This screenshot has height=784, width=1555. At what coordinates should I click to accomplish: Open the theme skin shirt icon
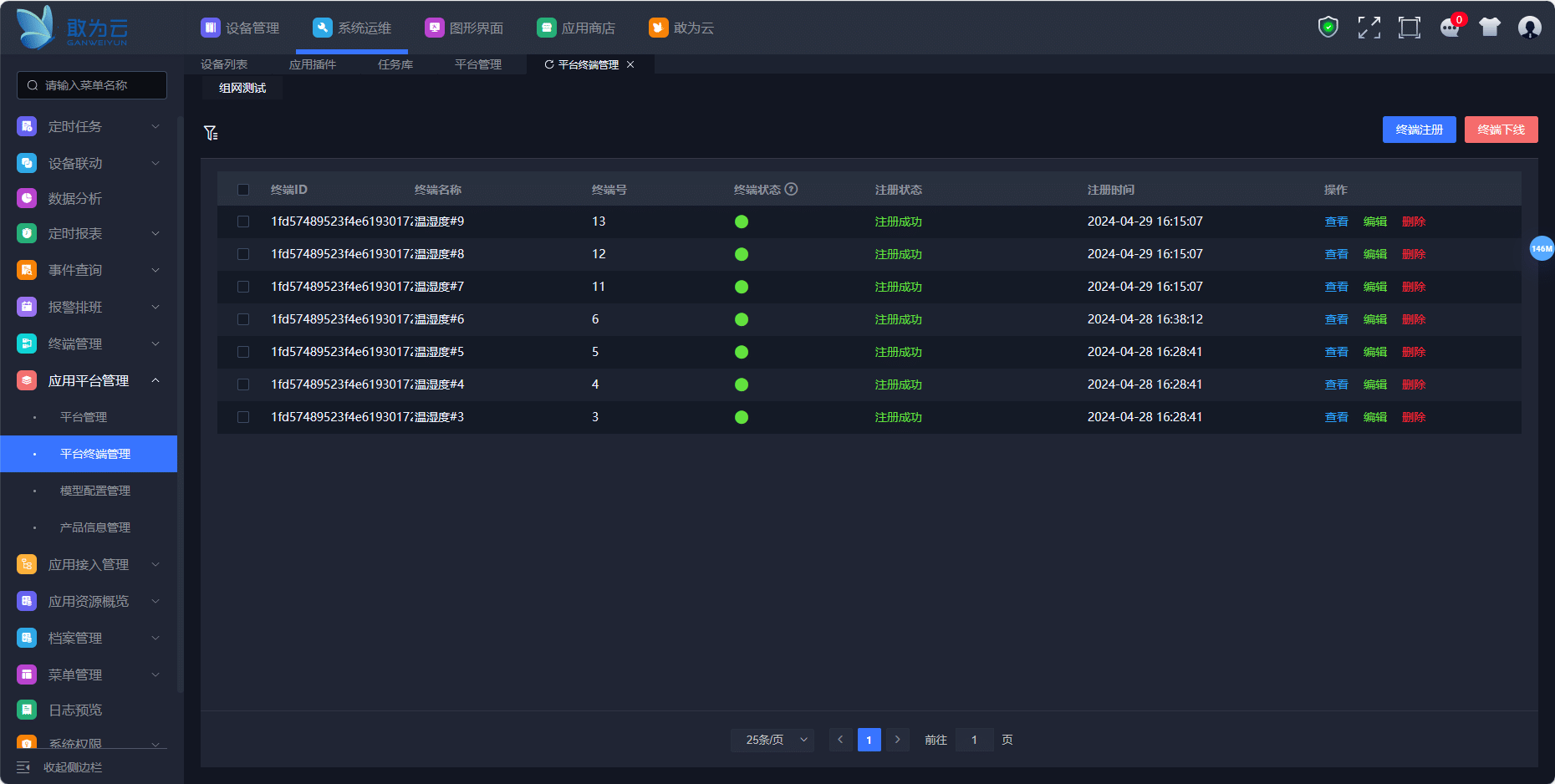coord(1490,28)
